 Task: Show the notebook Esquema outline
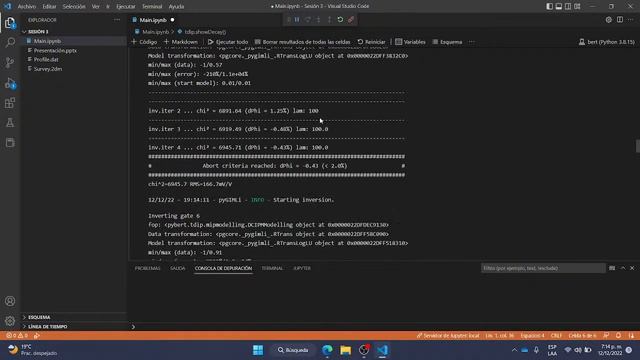[447, 42]
